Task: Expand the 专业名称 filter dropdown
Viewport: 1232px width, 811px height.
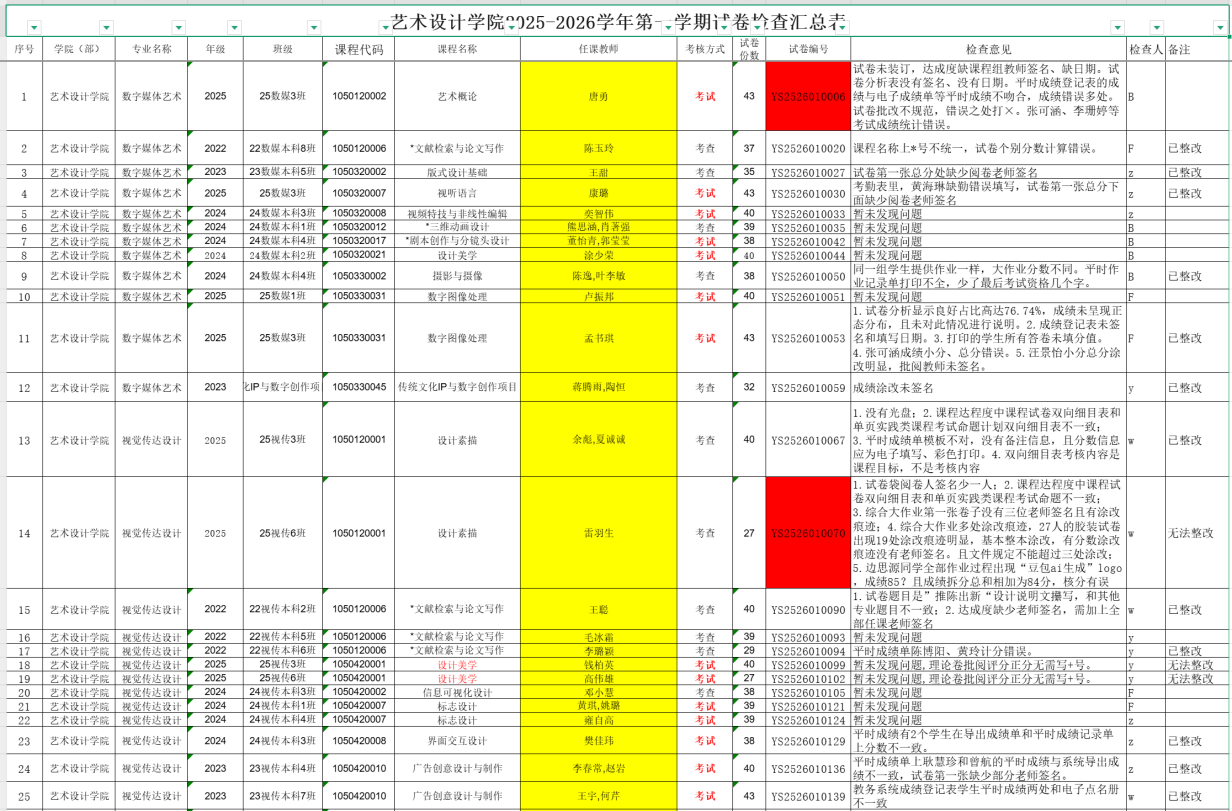Action: (180, 28)
